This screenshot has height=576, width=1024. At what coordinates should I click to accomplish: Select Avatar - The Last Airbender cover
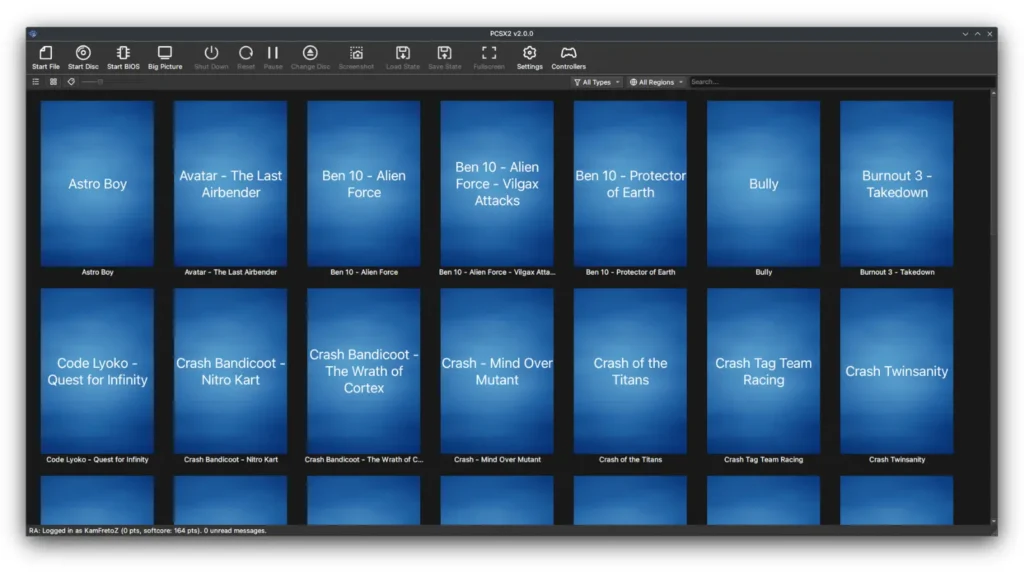coord(231,184)
